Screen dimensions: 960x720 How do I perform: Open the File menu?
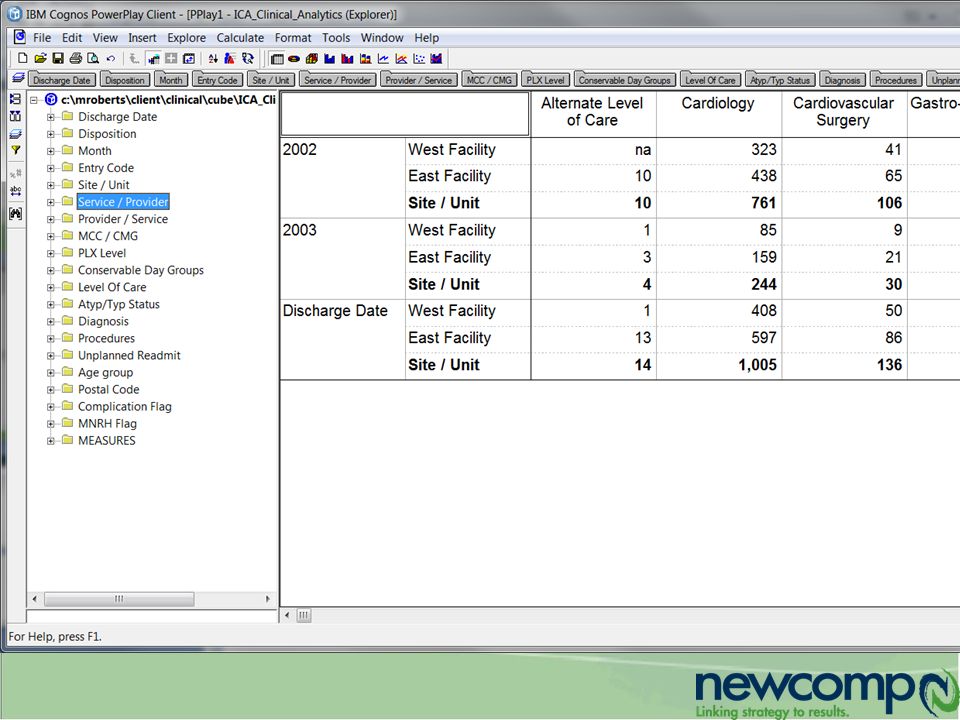click(x=42, y=38)
